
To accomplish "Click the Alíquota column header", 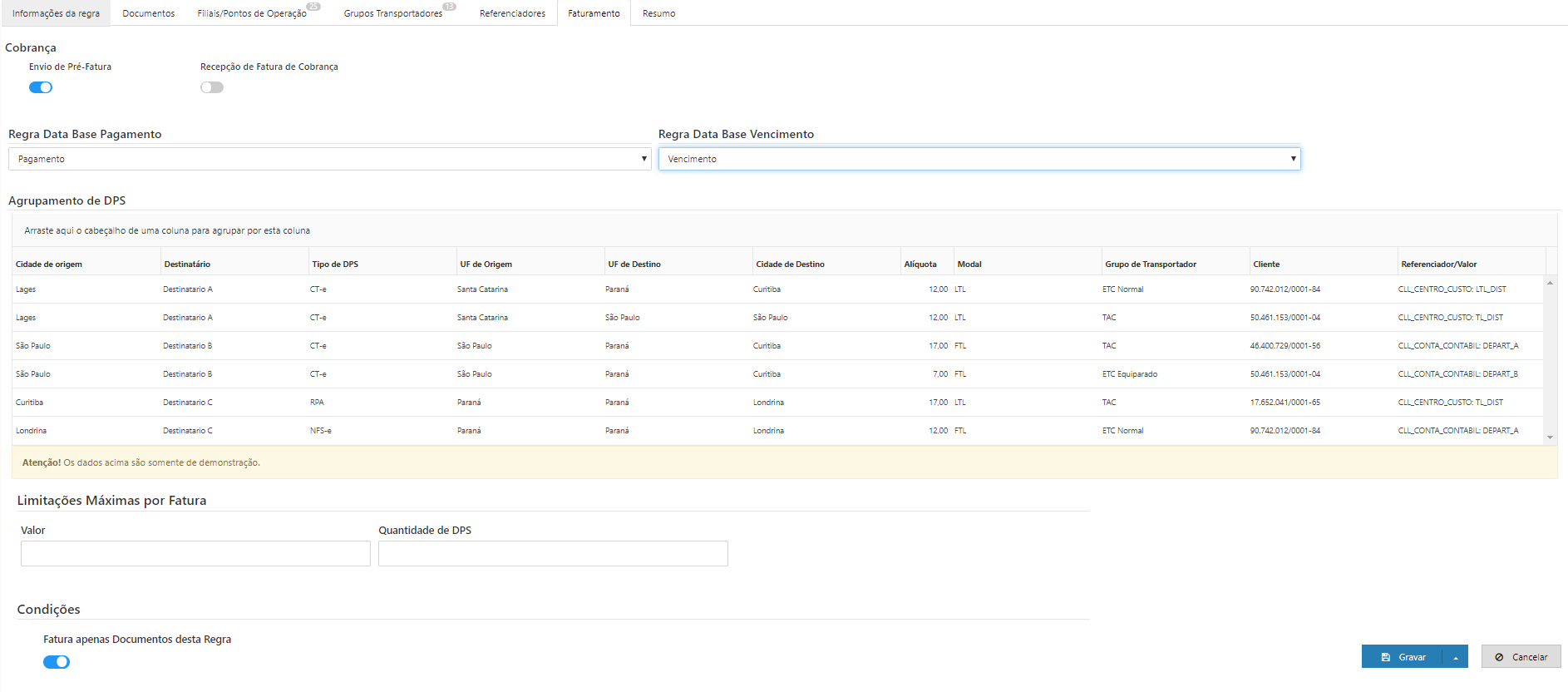I will pos(920,264).
